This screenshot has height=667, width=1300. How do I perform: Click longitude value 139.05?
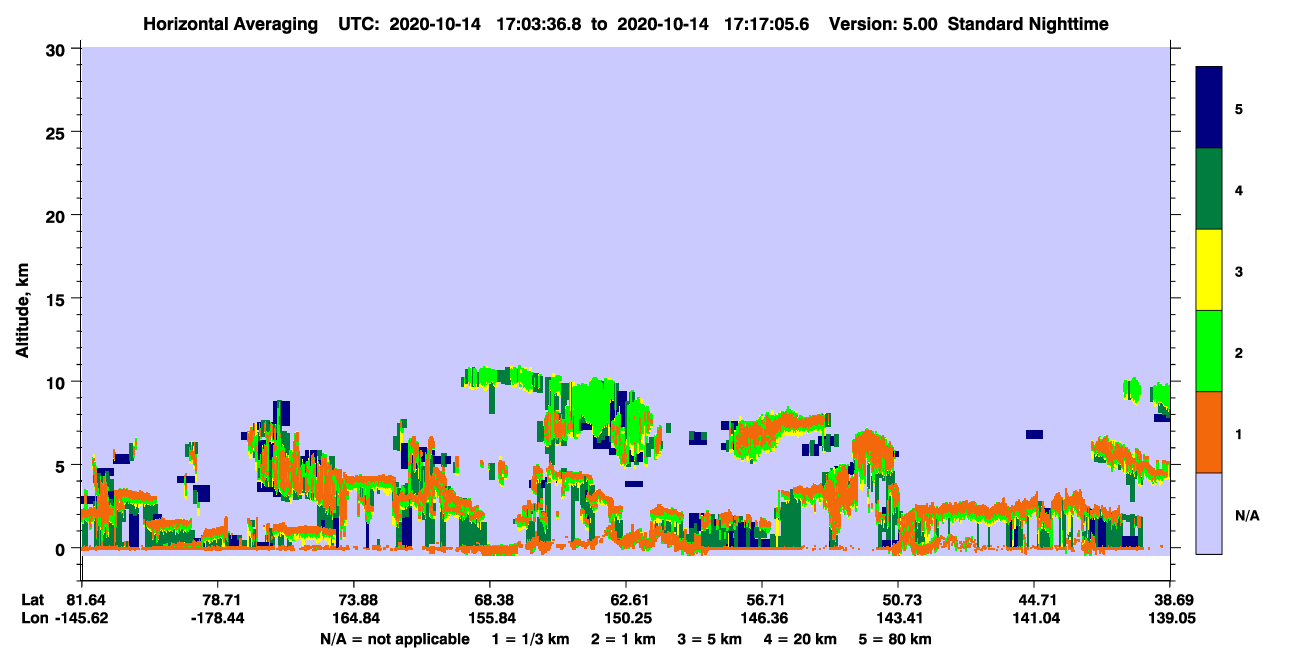[x=1170, y=618]
